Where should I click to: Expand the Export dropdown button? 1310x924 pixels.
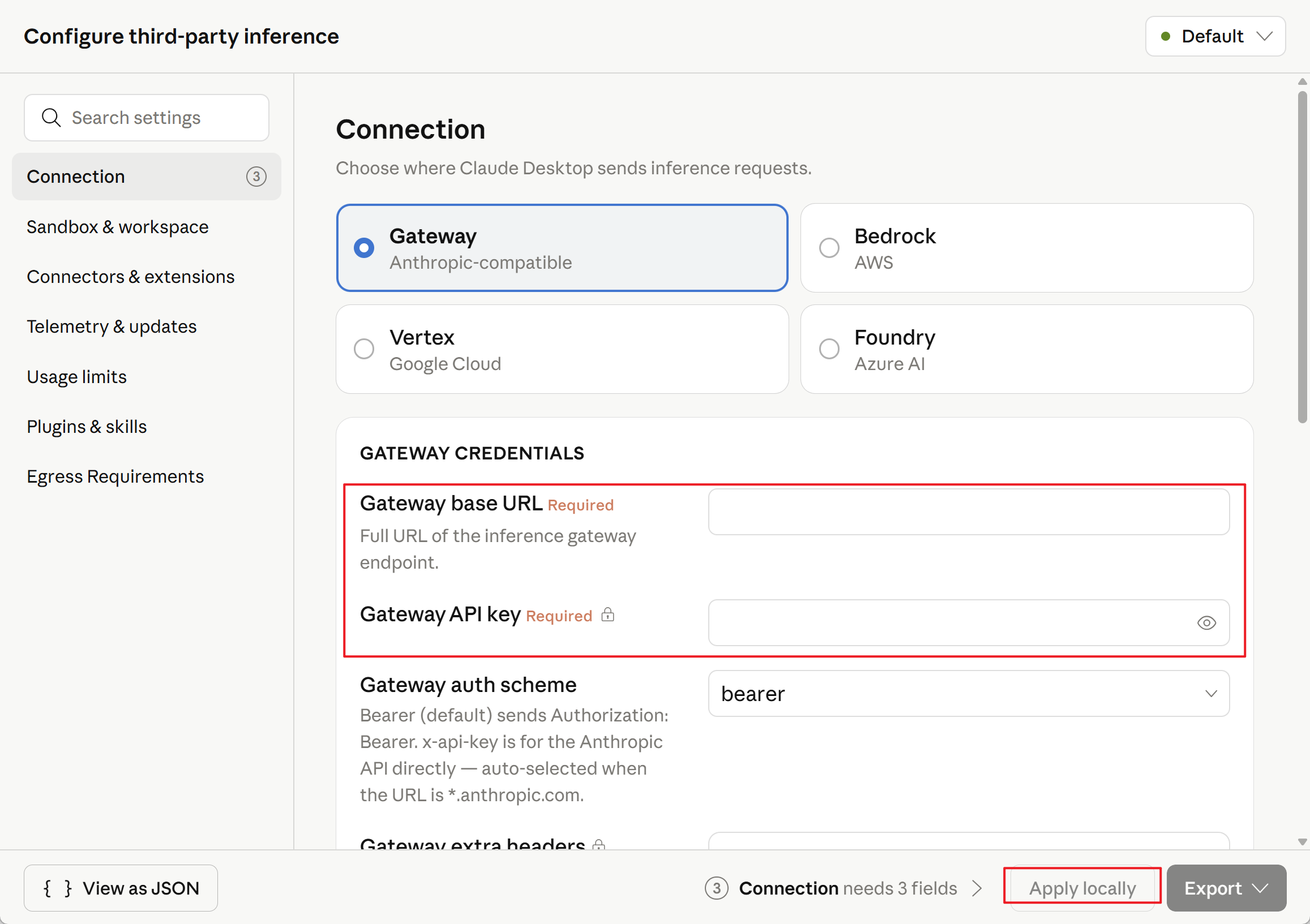tap(1226, 888)
